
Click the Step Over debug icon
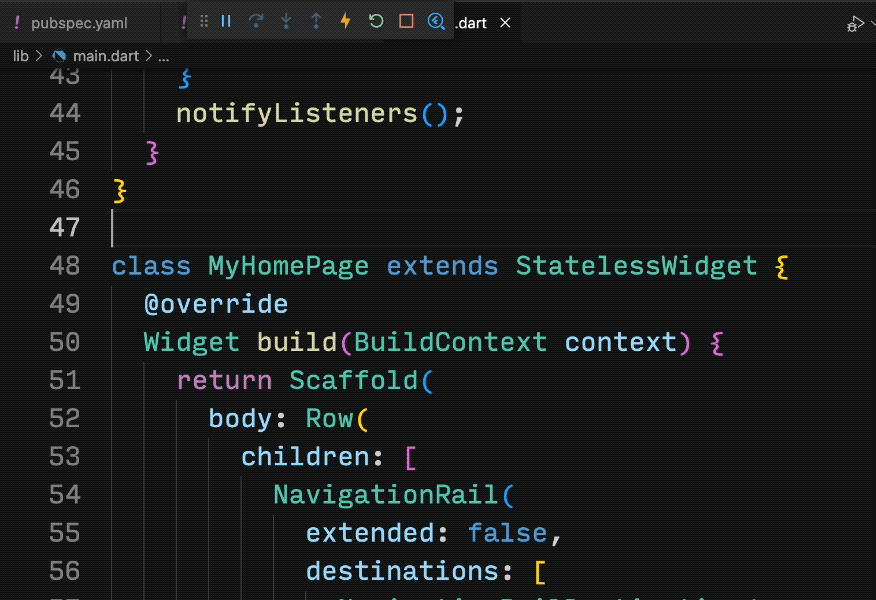[x=256, y=21]
